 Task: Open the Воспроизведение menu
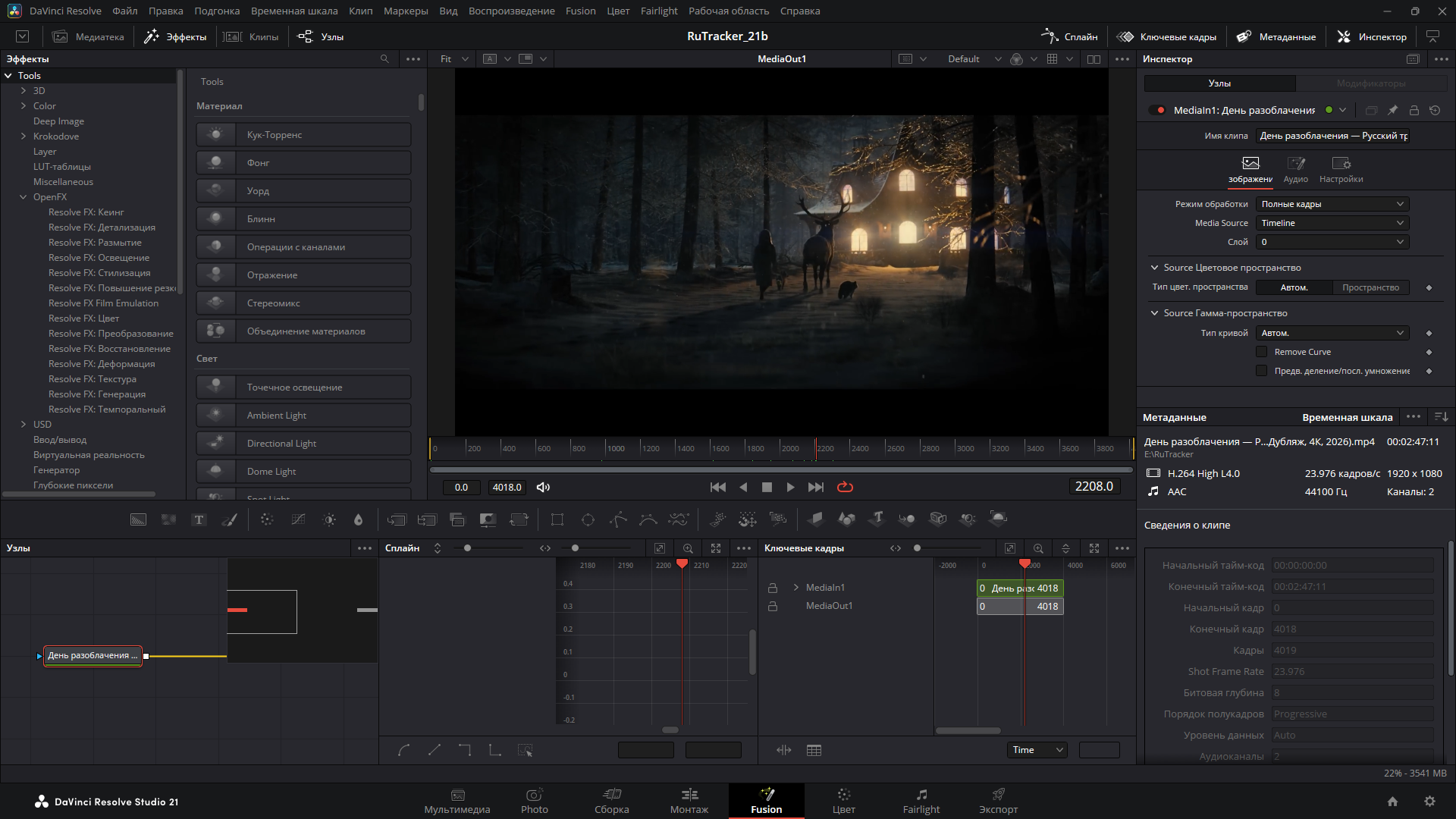click(511, 11)
